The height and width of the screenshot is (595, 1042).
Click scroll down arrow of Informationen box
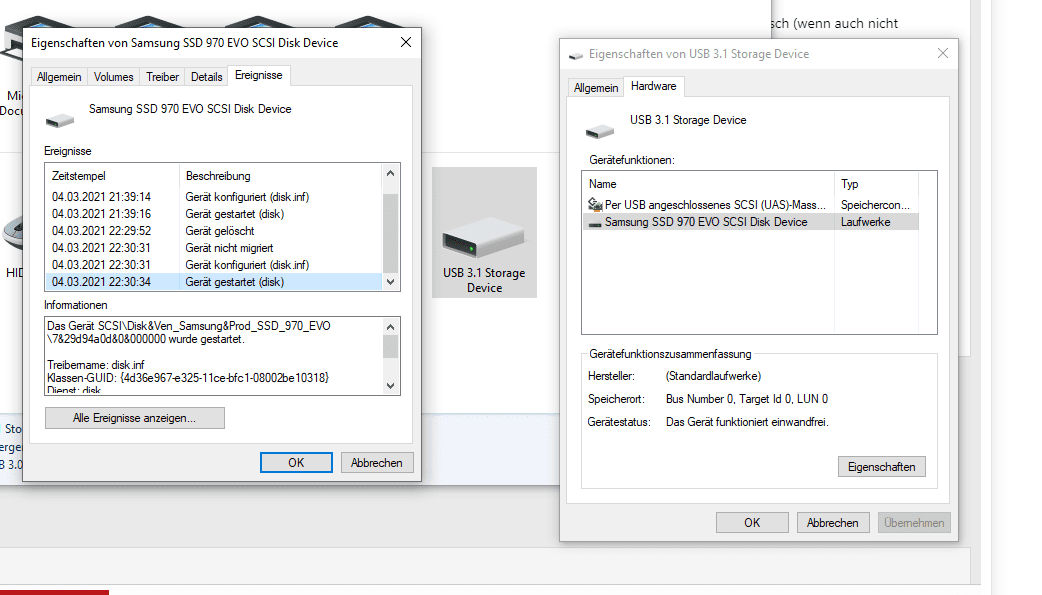pyautogui.click(x=391, y=386)
